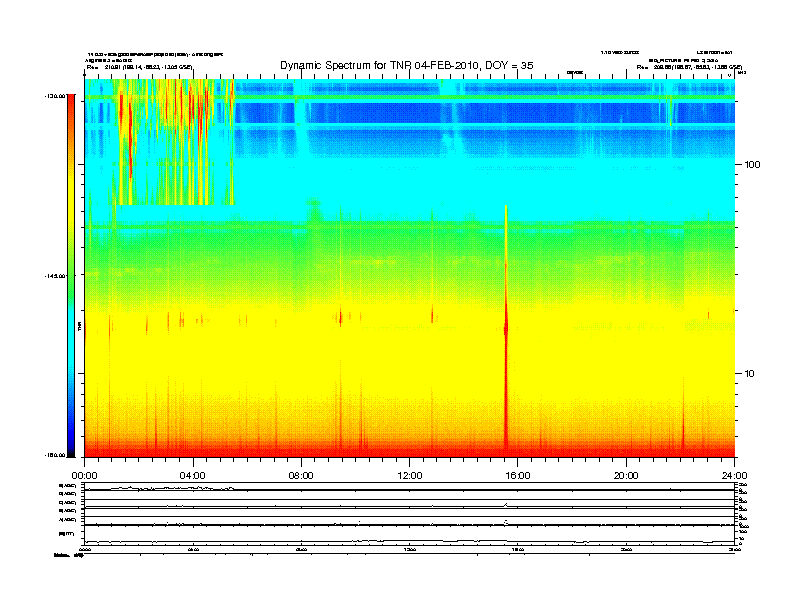Click the 16:00 time axis label
Viewport: 792px width, 612px height.
coord(518,476)
